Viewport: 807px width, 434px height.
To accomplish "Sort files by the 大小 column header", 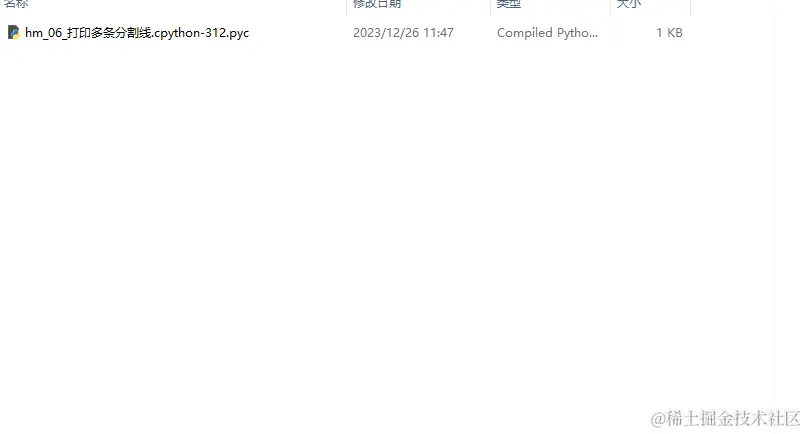I will click(x=629, y=4).
